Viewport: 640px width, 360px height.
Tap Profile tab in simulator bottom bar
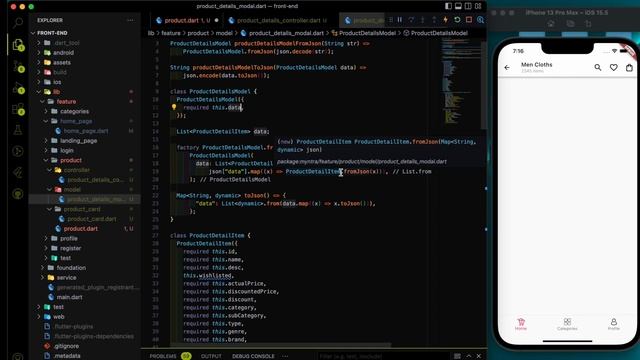[x=613, y=324]
